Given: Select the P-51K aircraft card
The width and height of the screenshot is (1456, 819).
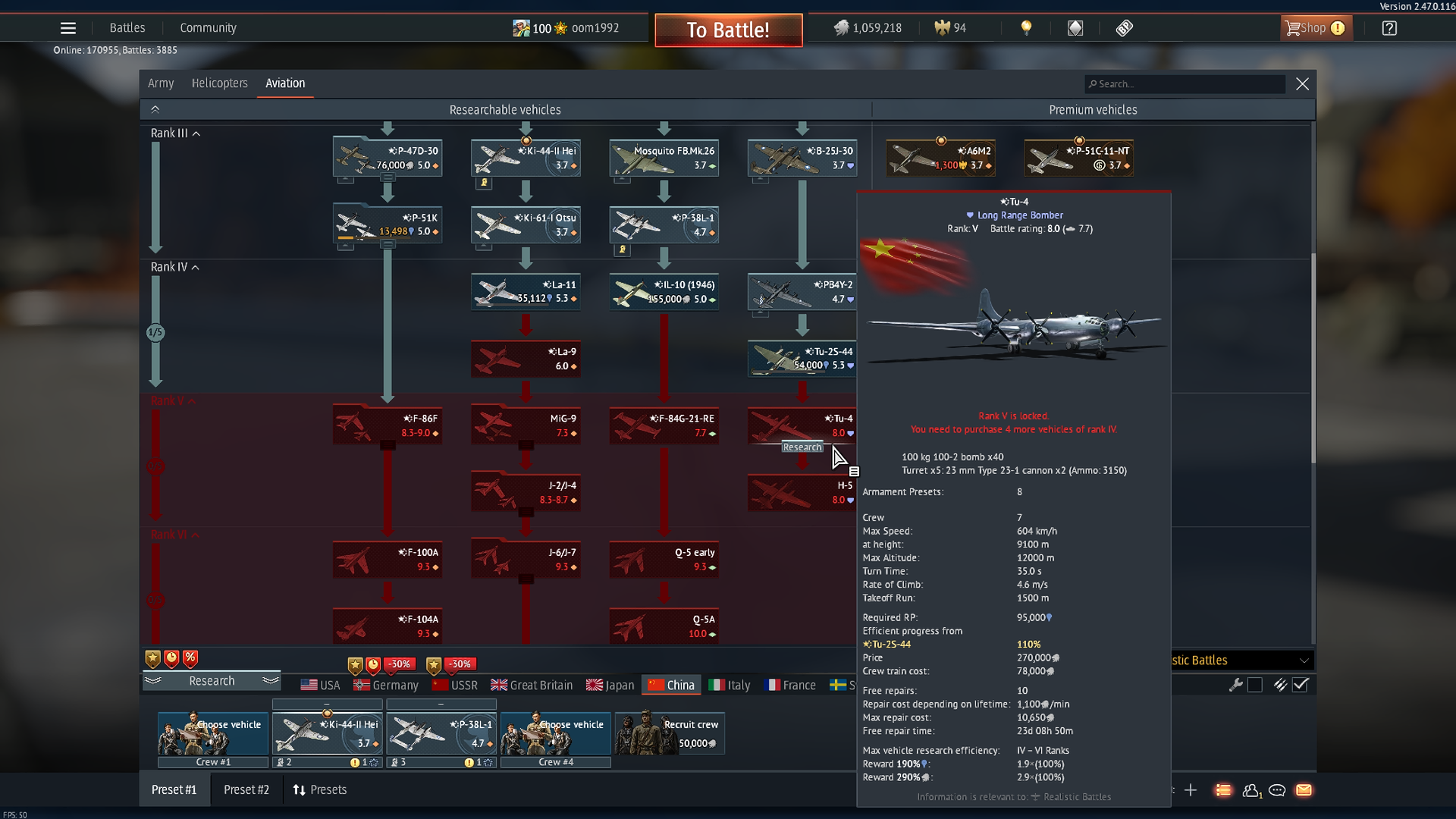Looking at the screenshot, I should (388, 224).
